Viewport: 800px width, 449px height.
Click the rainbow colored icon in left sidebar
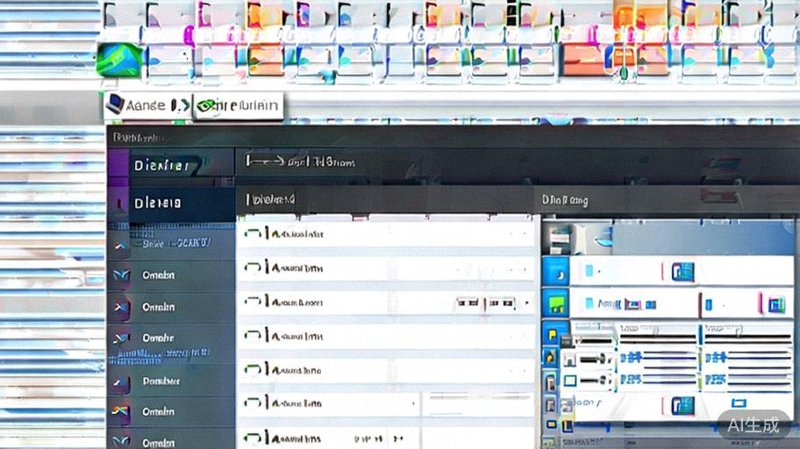point(120,411)
